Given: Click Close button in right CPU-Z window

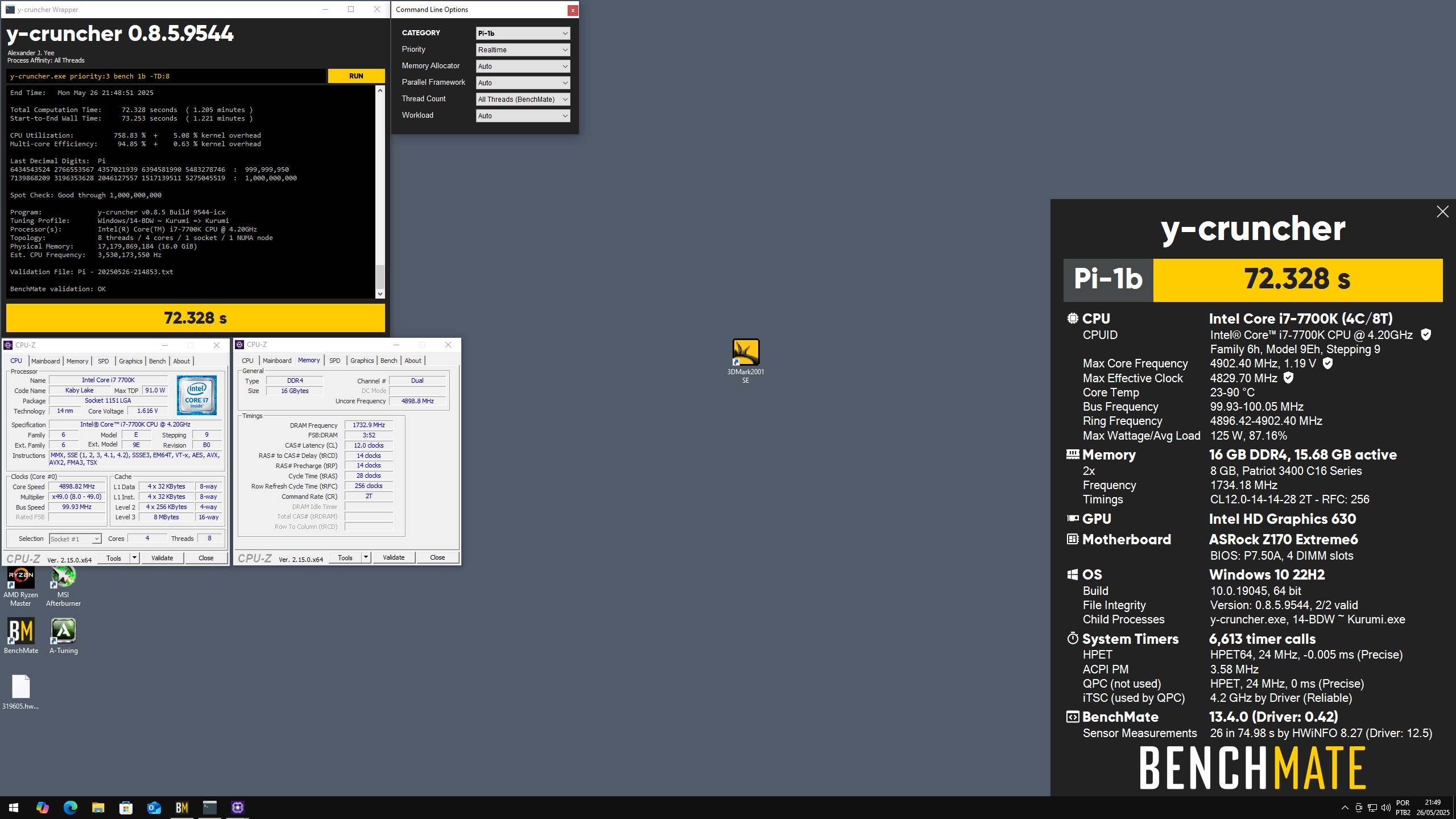Looking at the screenshot, I should 437,557.
